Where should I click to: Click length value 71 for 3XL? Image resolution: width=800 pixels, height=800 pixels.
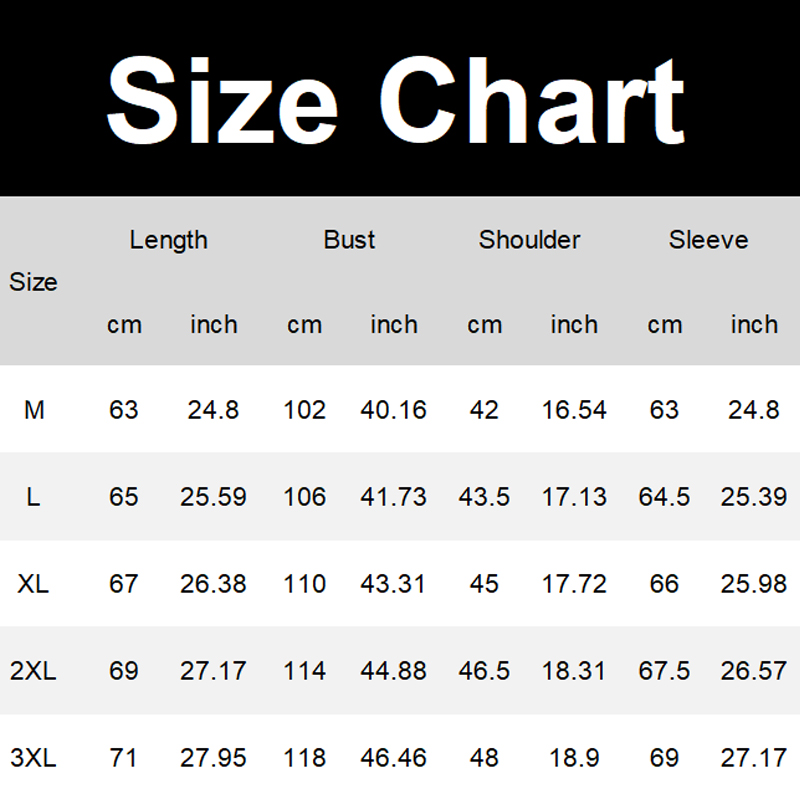tap(124, 757)
